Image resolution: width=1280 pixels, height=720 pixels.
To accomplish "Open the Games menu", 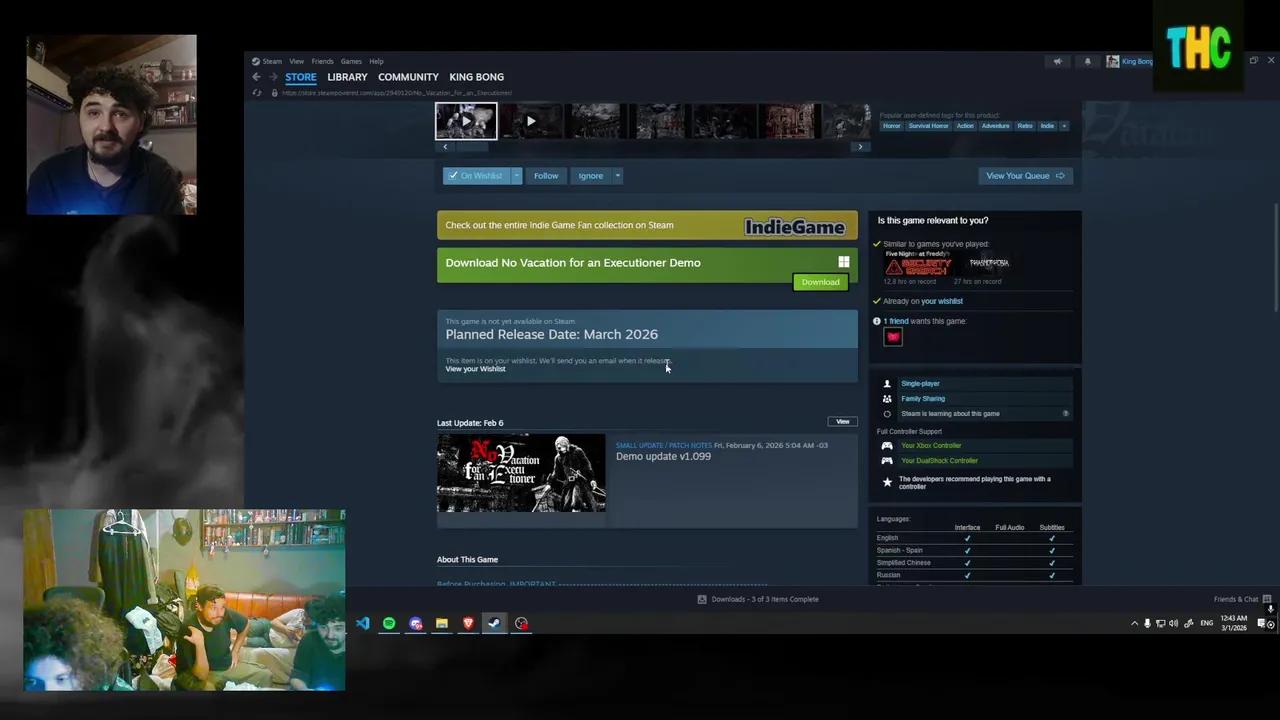I will tap(351, 61).
